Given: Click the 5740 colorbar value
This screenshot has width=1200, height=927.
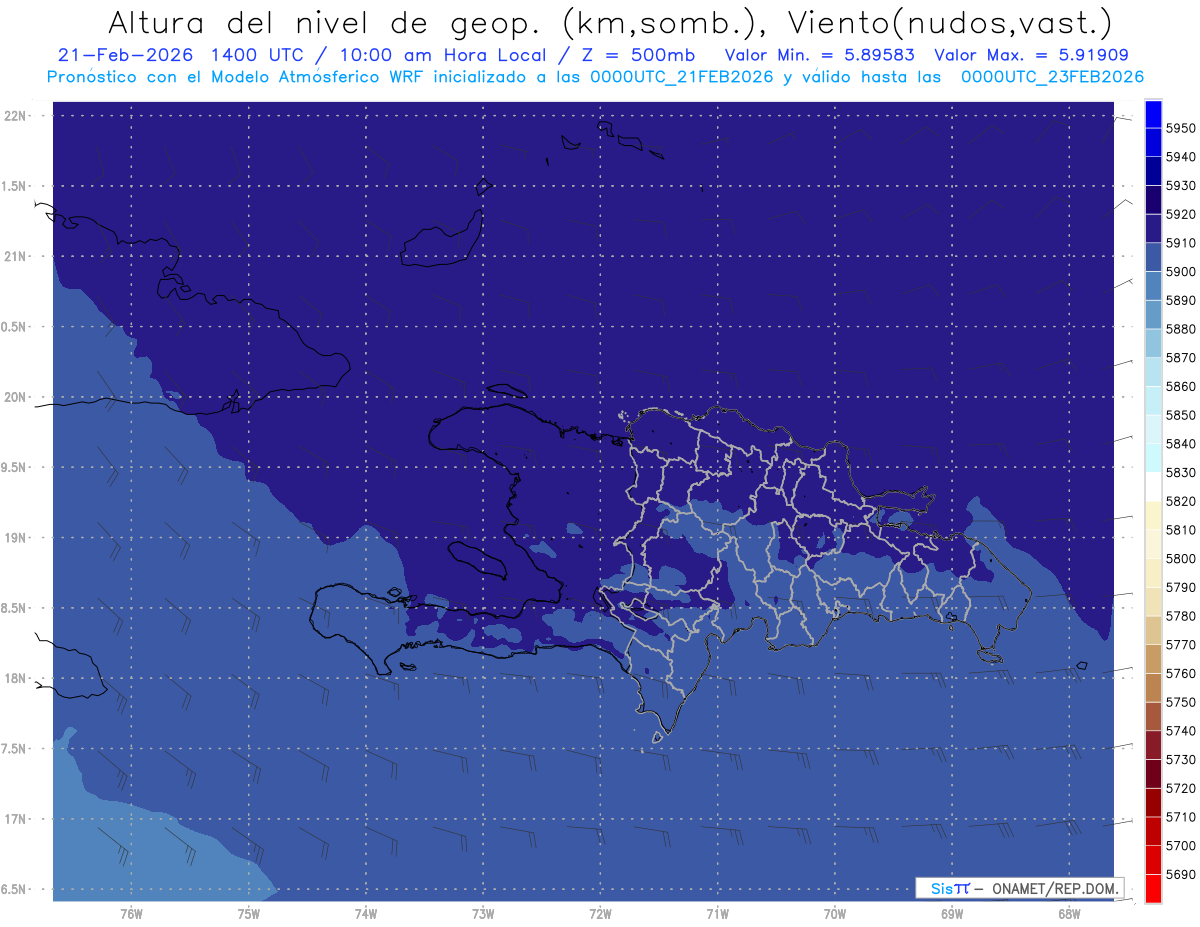Looking at the screenshot, I should pyautogui.click(x=1180, y=731).
